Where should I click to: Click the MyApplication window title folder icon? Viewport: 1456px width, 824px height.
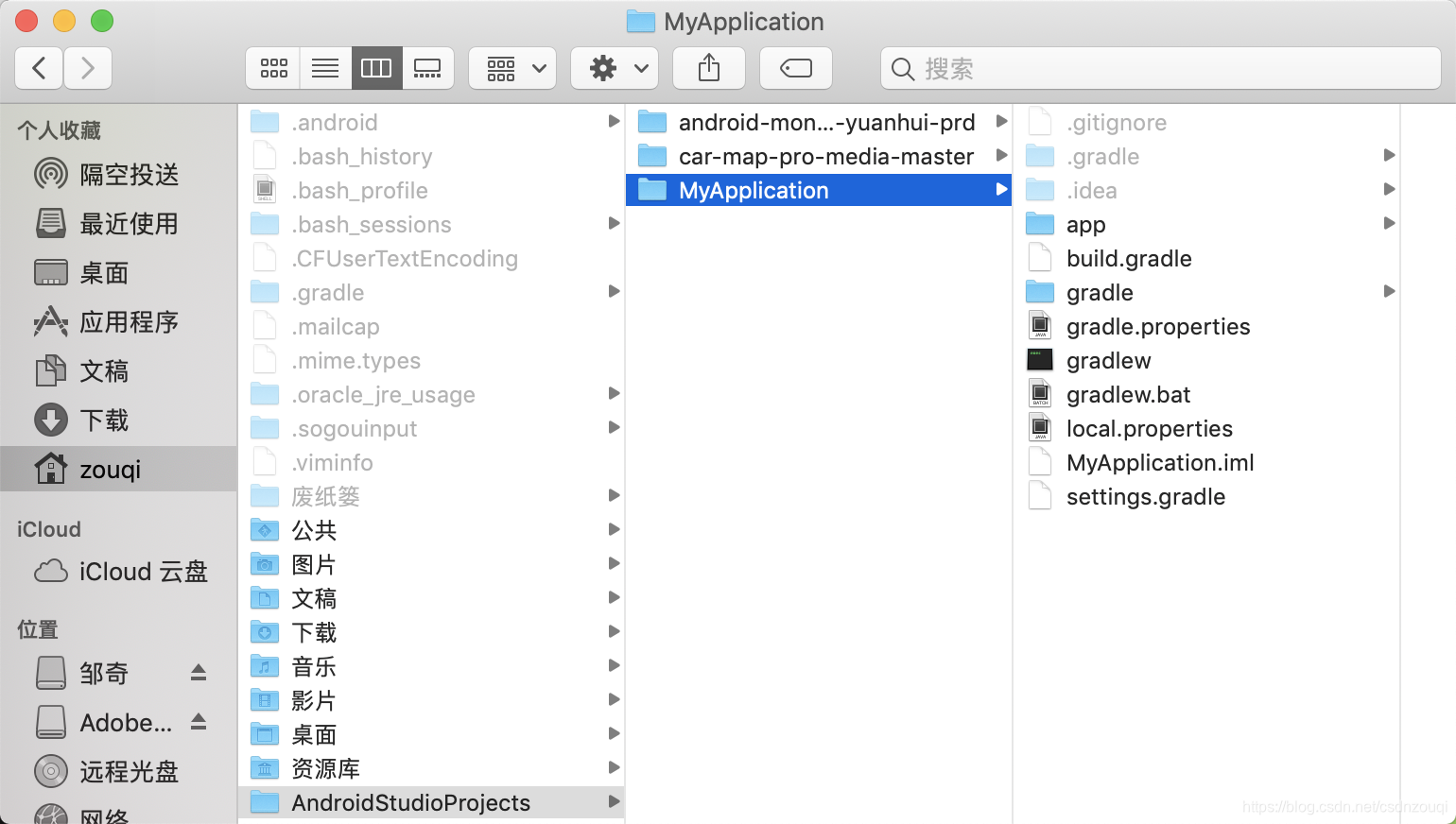click(641, 21)
